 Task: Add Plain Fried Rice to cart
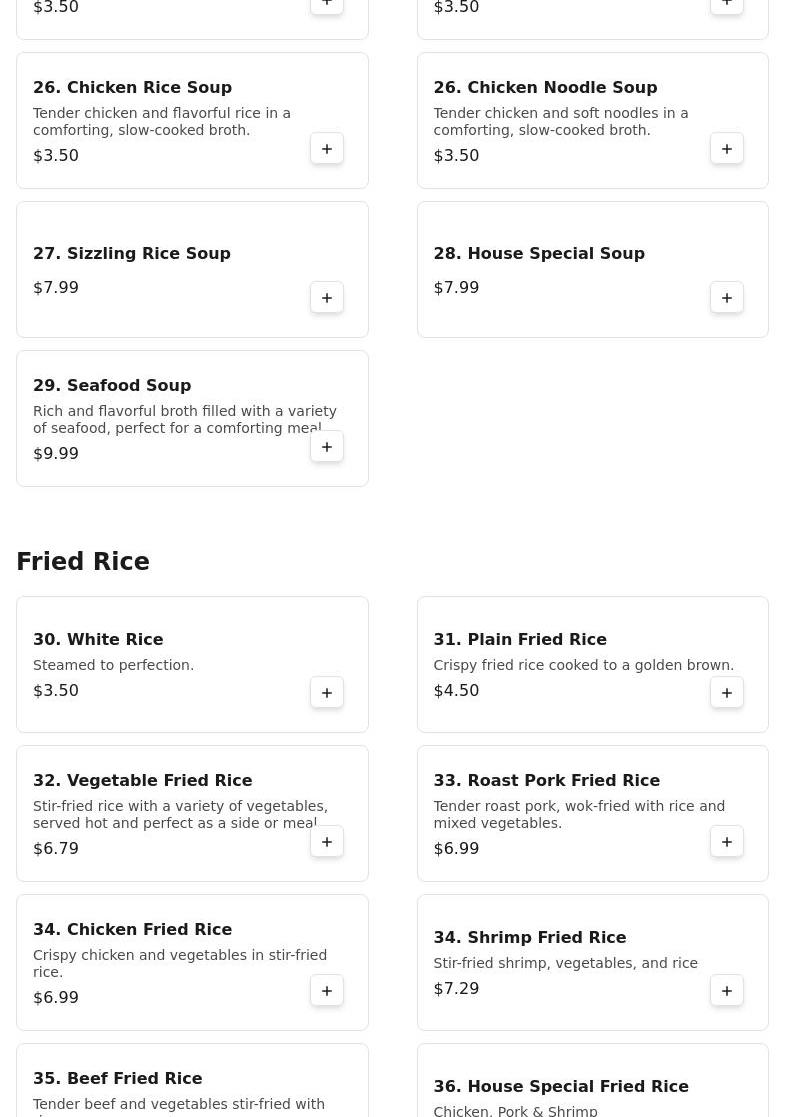(727, 692)
